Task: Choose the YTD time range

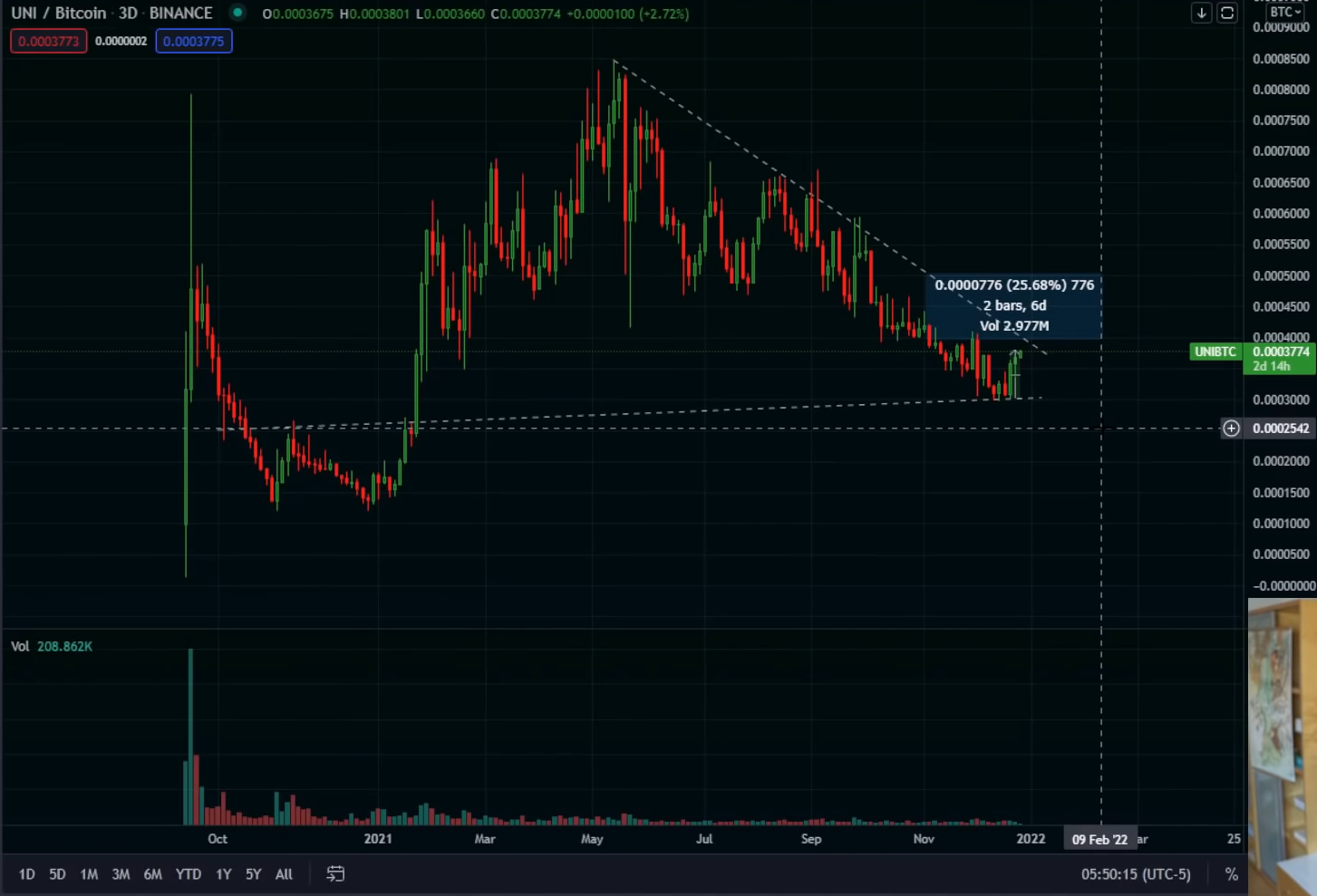Action: click(x=188, y=874)
